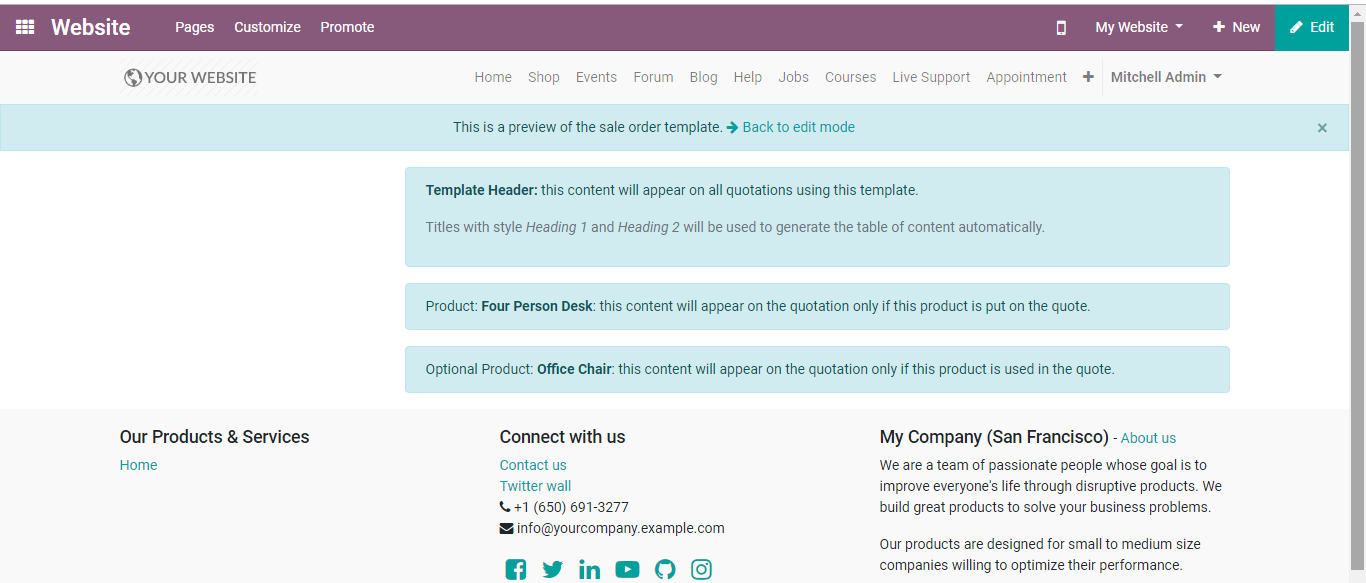Toggle the mobile preview phone icon
This screenshot has height=583, width=1366.
1061,28
